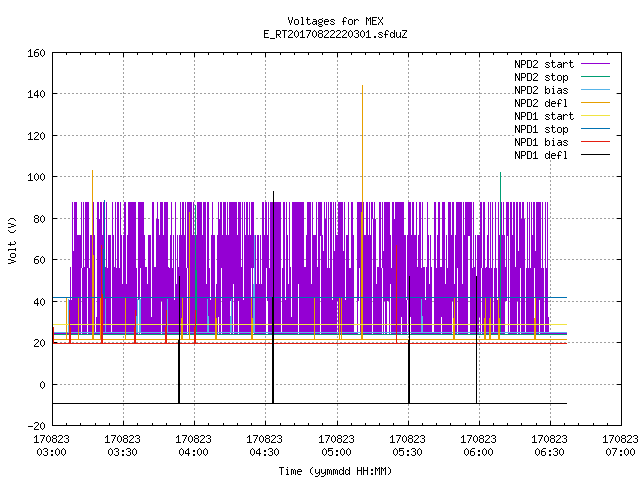Click the green spike peak after 06:00
Image resolution: width=640 pixels, height=480 pixels.
[x=500, y=173]
